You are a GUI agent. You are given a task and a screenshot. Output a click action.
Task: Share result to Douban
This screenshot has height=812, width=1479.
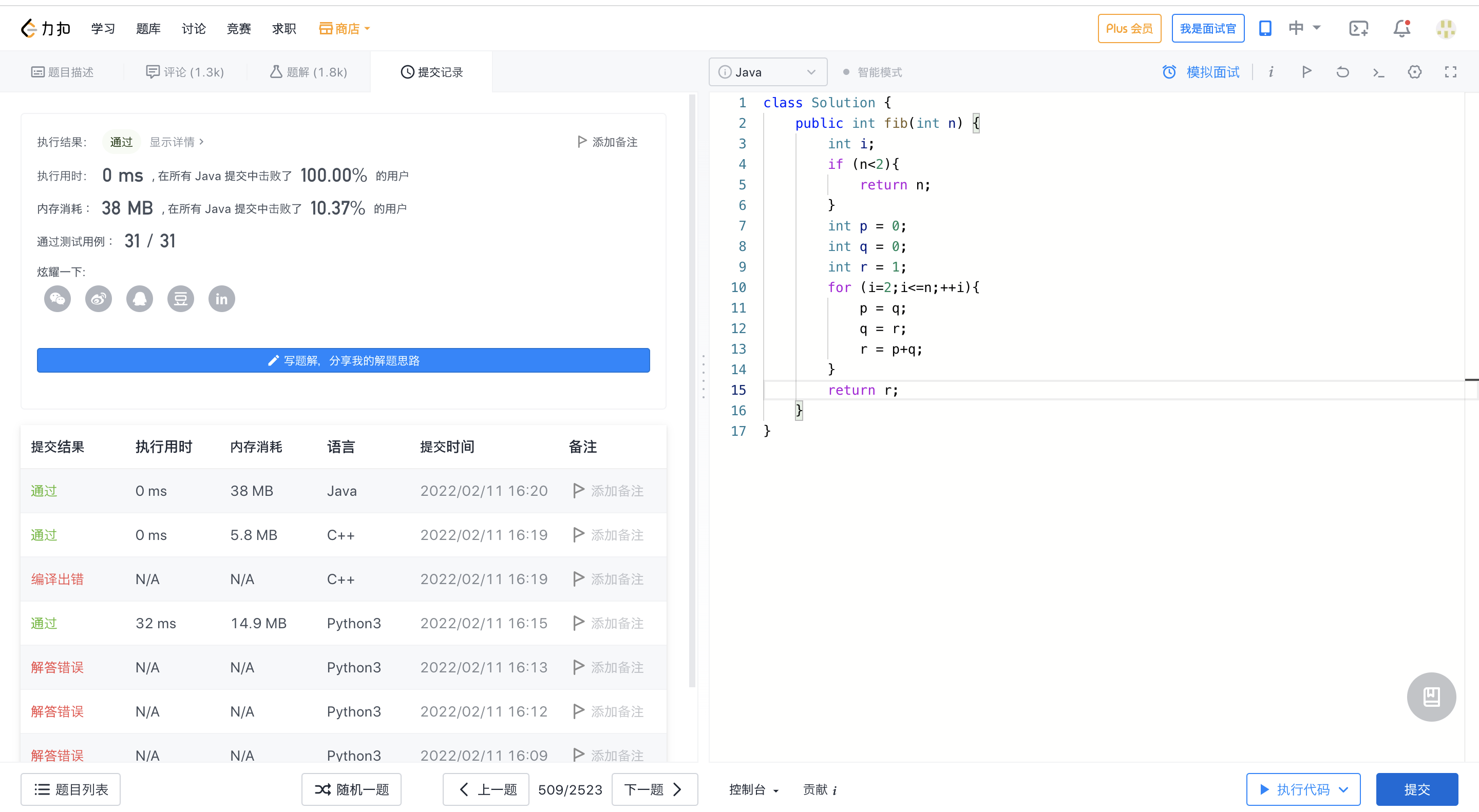click(x=181, y=298)
